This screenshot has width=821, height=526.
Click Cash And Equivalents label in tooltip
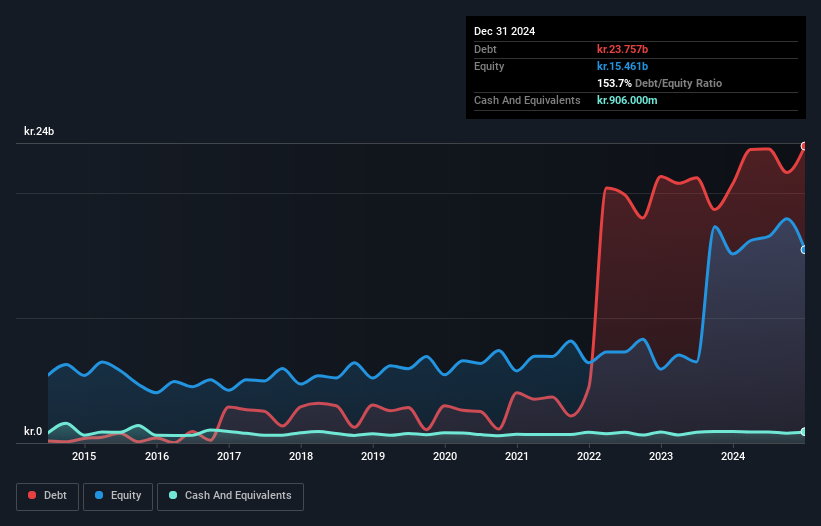[527, 100]
